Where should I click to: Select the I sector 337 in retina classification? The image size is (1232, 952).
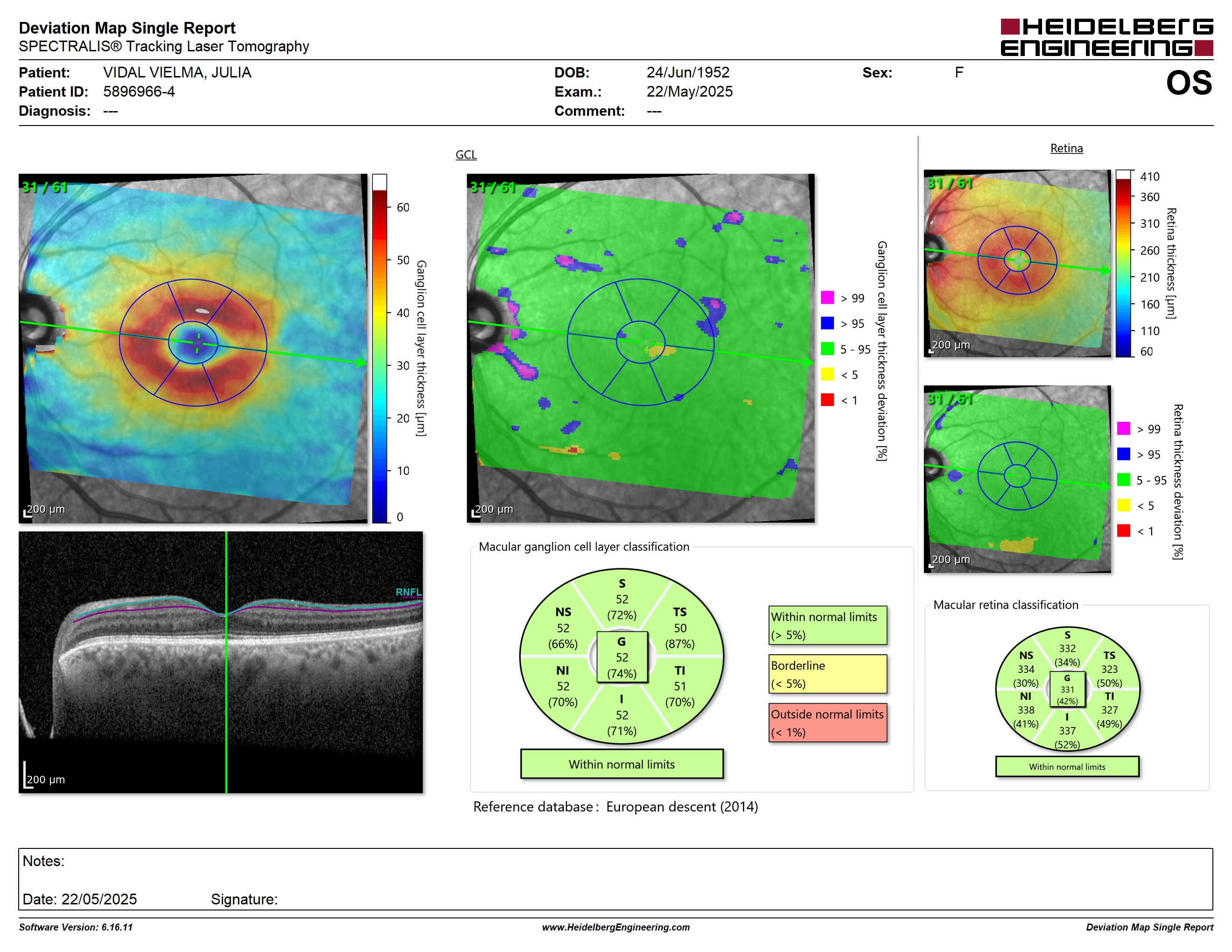(1067, 731)
